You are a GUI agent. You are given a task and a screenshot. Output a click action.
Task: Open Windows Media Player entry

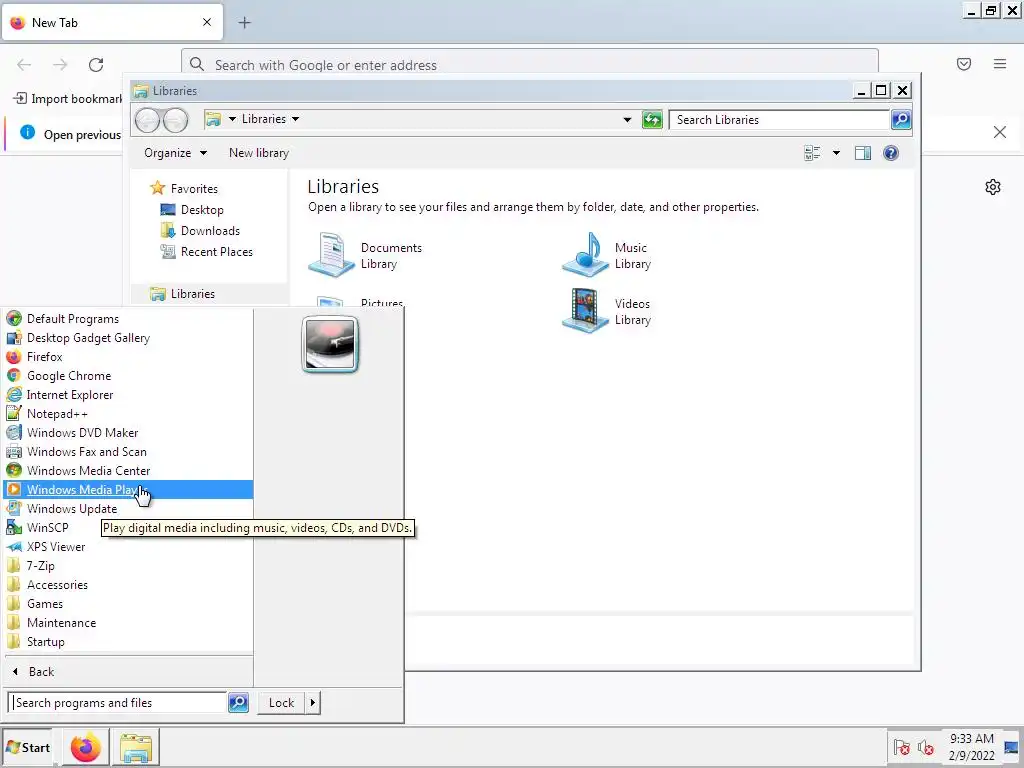128,489
